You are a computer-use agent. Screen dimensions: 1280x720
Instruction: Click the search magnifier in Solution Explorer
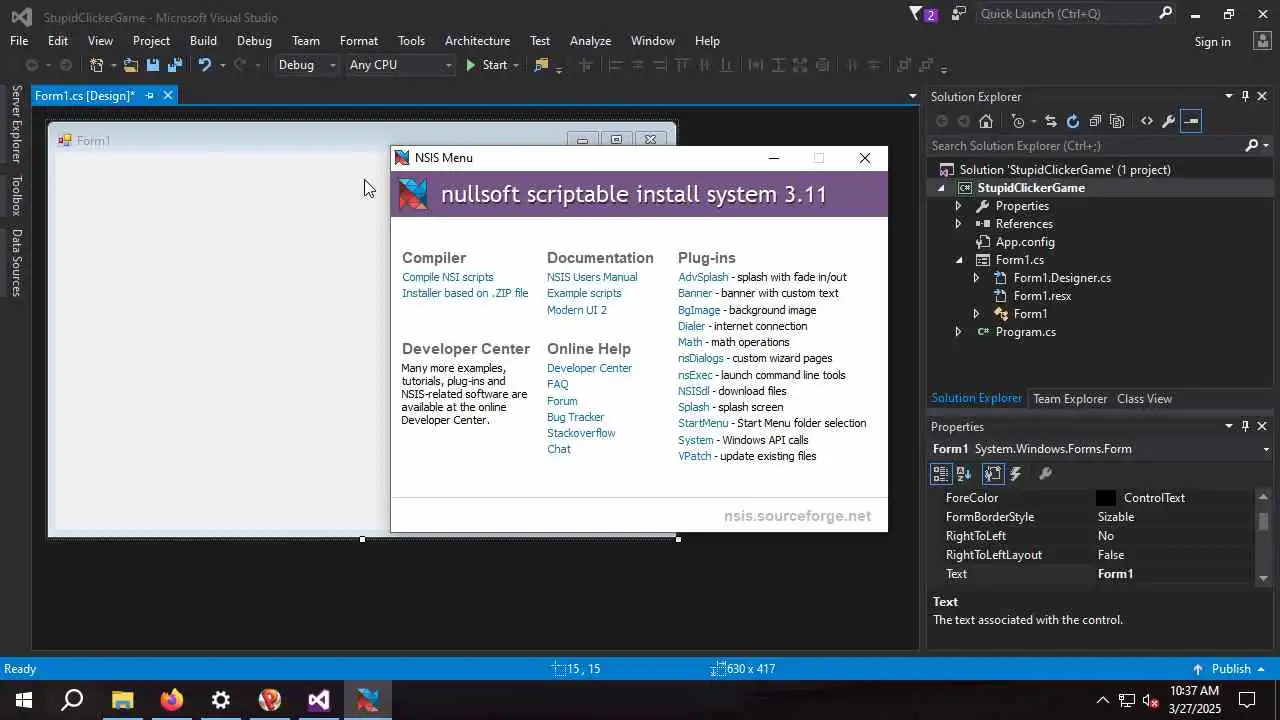[x=1251, y=146]
